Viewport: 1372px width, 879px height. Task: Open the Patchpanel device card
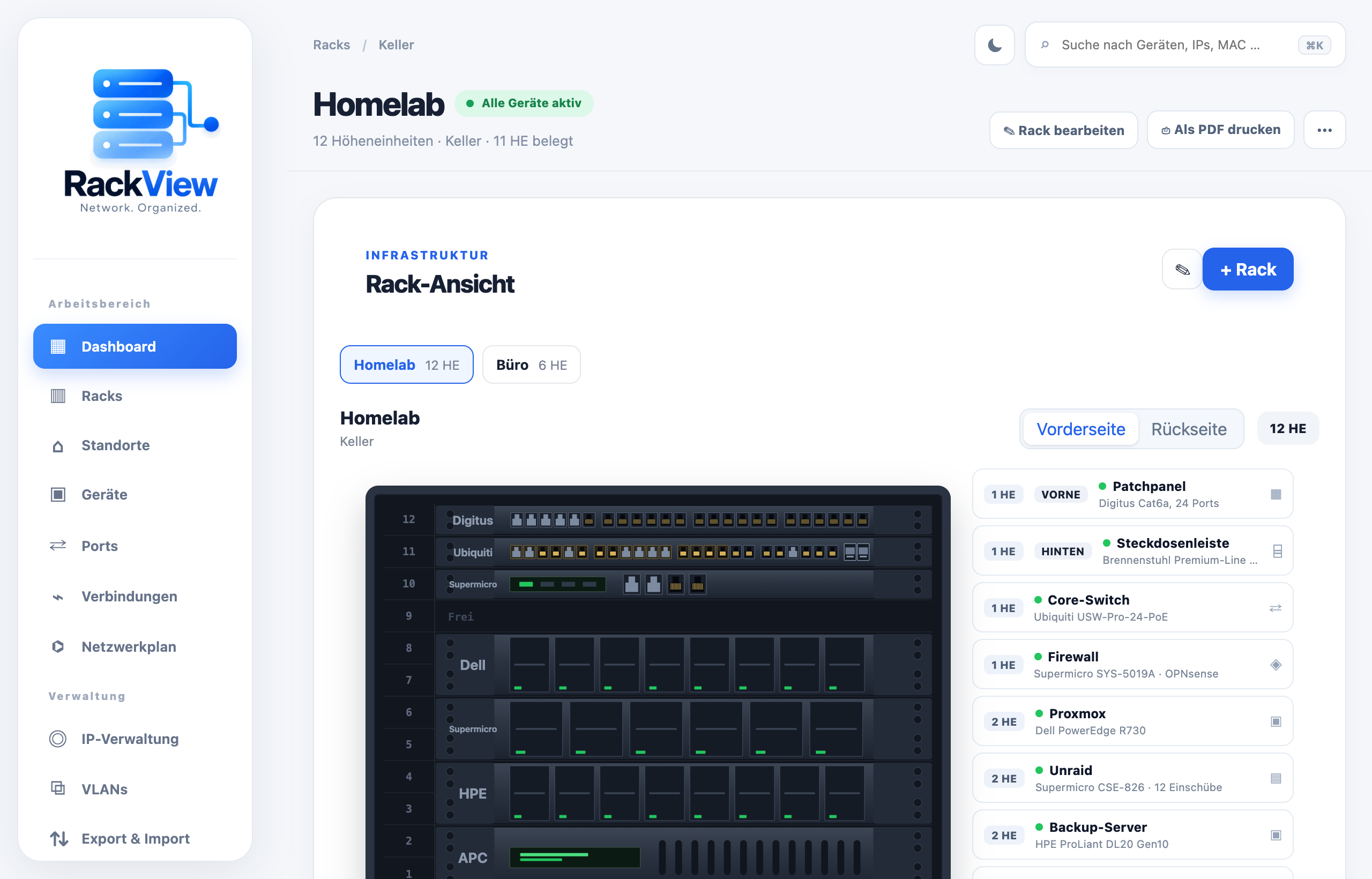point(1132,494)
